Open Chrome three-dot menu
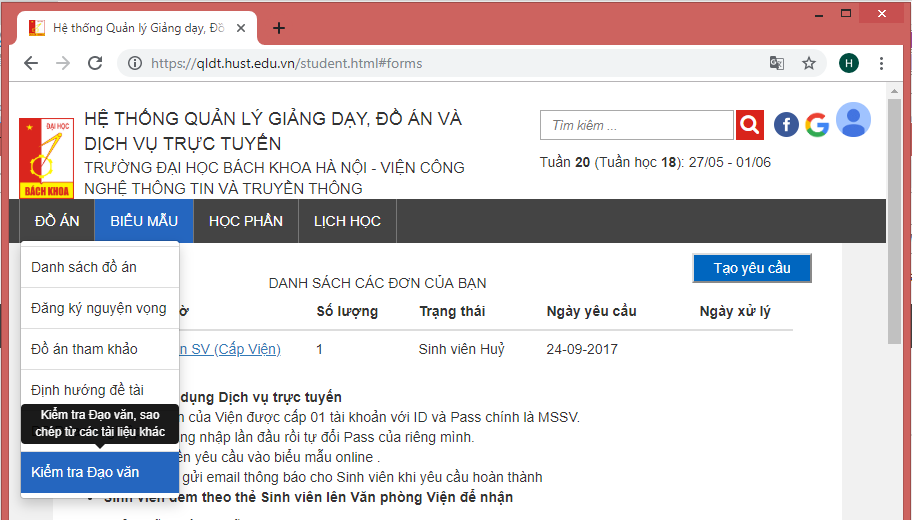Viewport: 912px width, 520px height. pyautogui.click(x=881, y=63)
